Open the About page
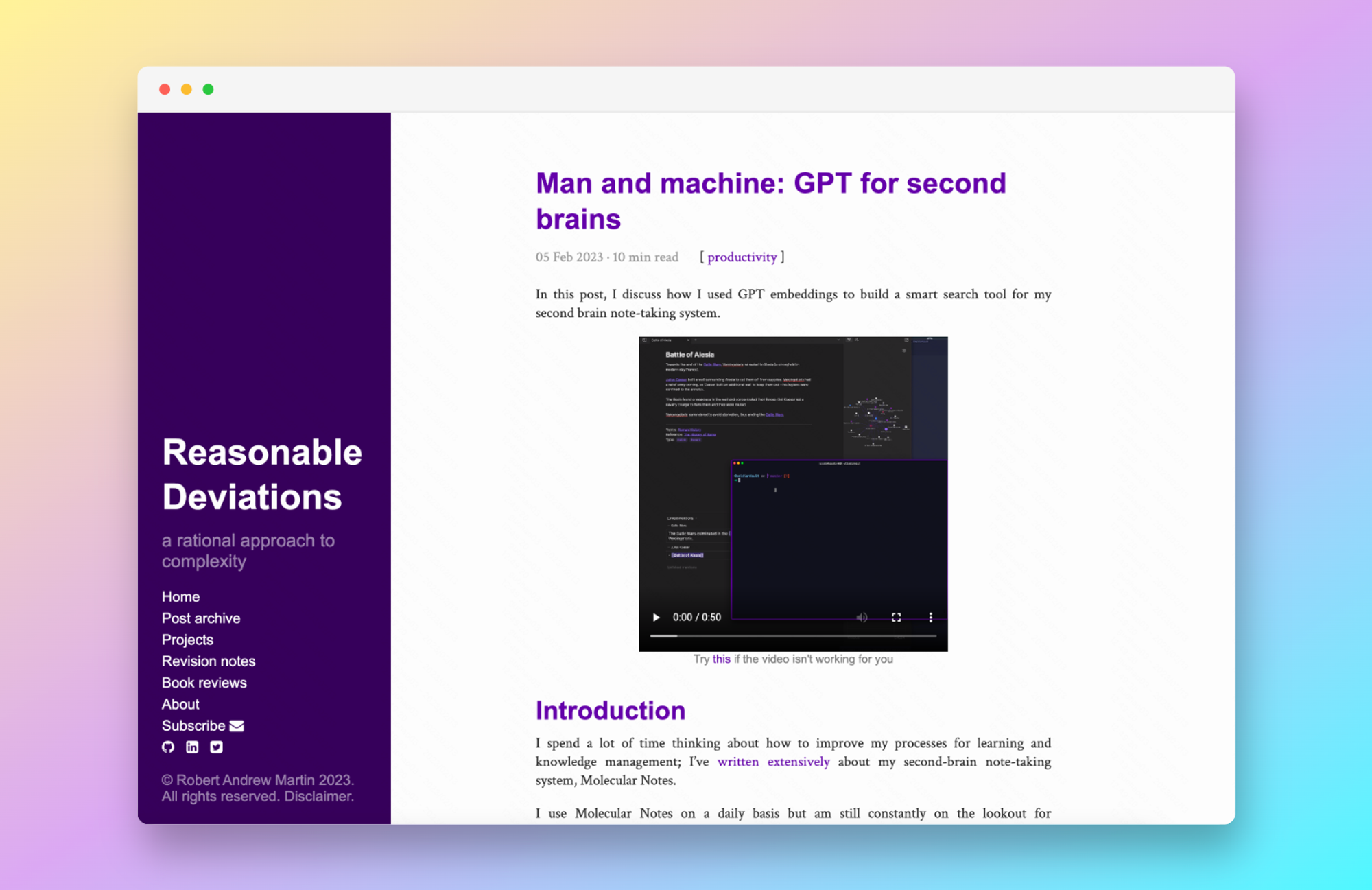The height and width of the screenshot is (890, 1372). [180, 704]
